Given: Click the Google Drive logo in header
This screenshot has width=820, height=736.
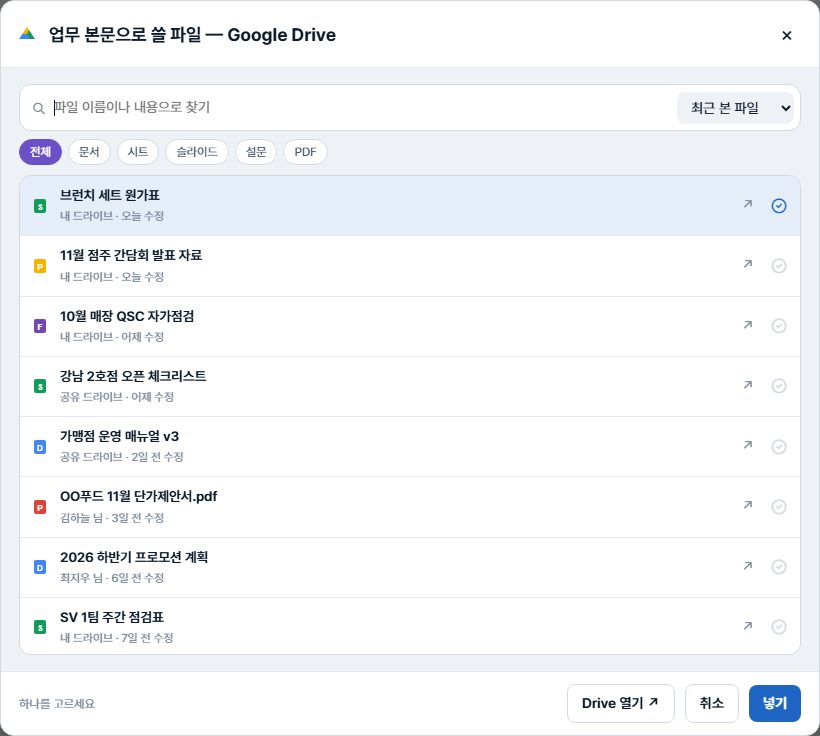Looking at the screenshot, I should point(27,34).
